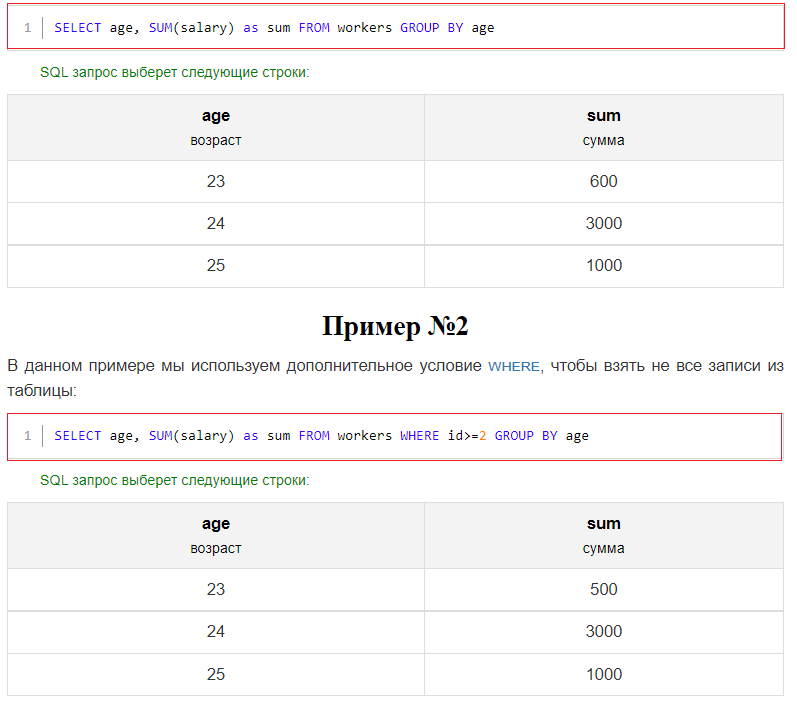The width and height of the screenshot is (797, 709).
Task: Click the second green caption "SQL запрос выберет следующие строки"
Action: pyautogui.click(x=175, y=481)
